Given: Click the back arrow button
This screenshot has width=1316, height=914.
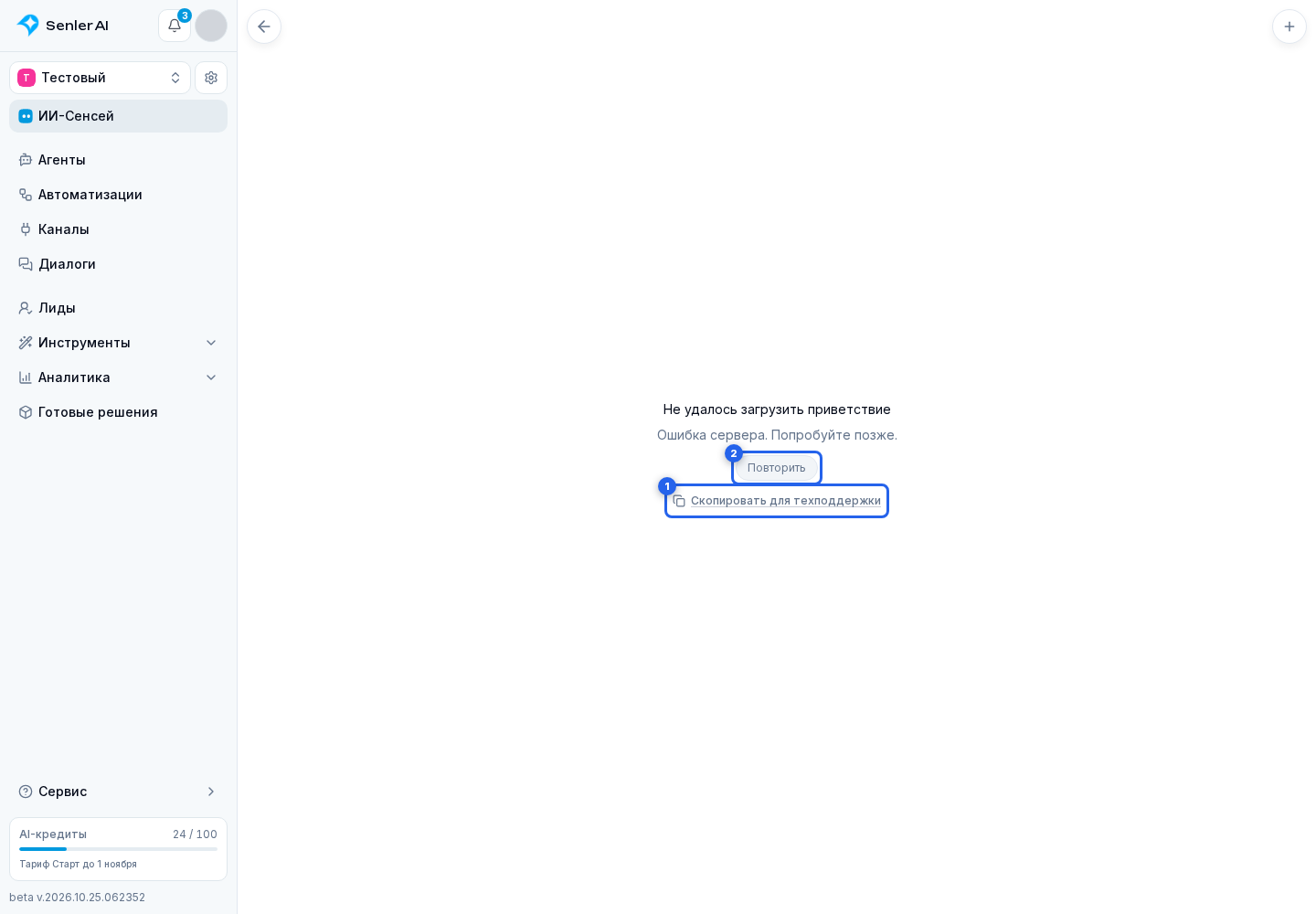Looking at the screenshot, I should pyautogui.click(x=264, y=27).
